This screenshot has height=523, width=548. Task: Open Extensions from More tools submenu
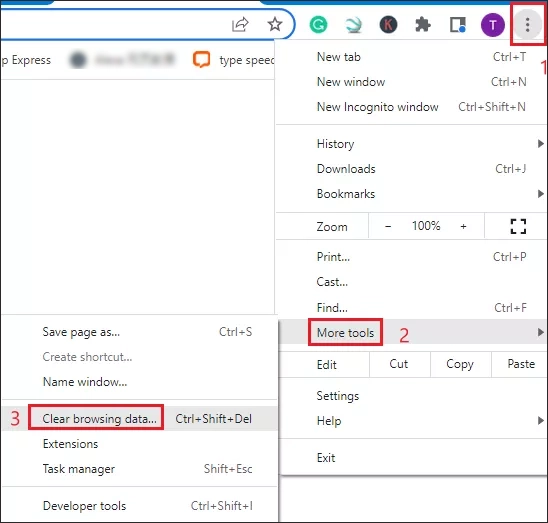[x=140, y=444]
